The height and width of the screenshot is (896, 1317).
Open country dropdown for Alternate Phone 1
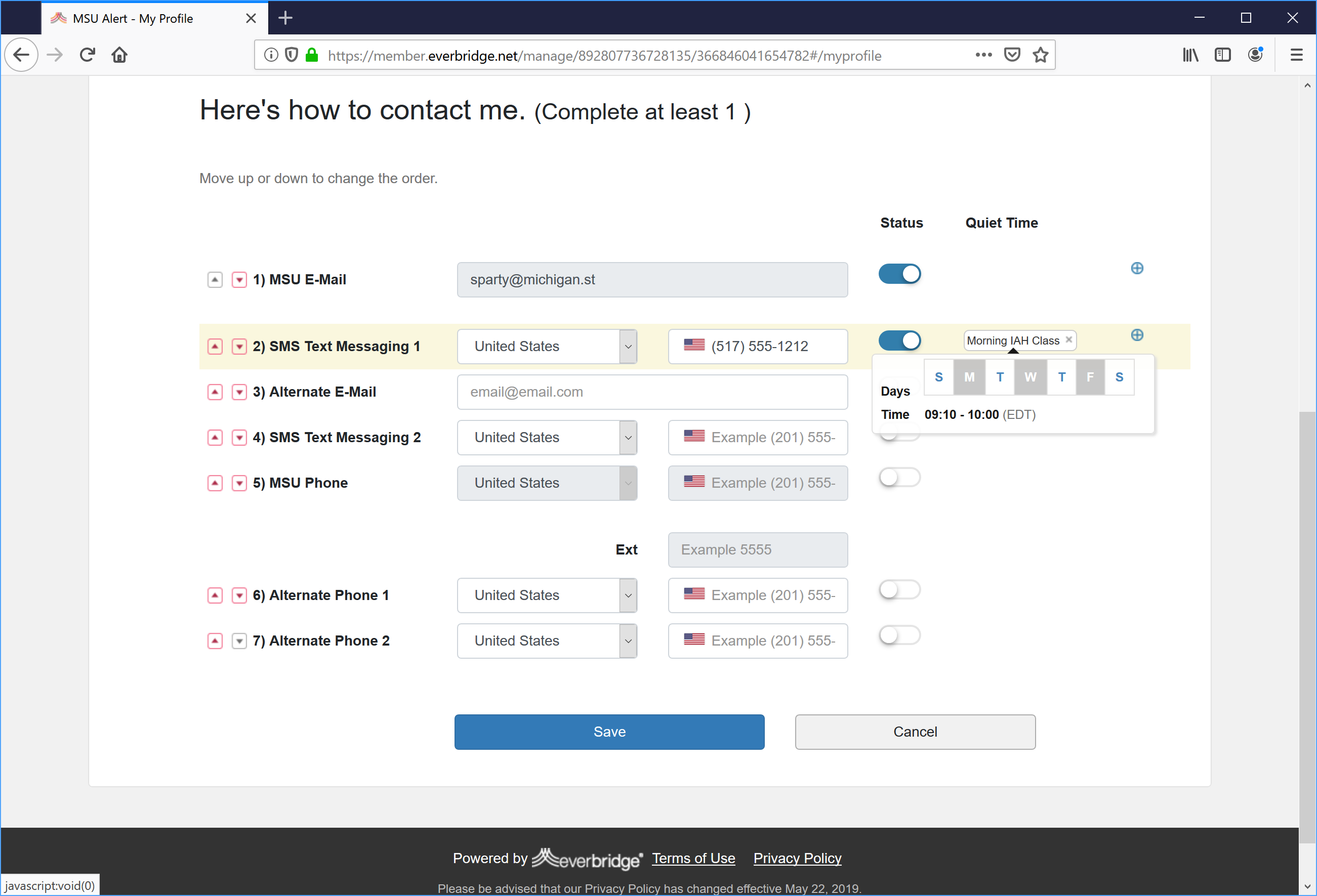[x=548, y=595]
